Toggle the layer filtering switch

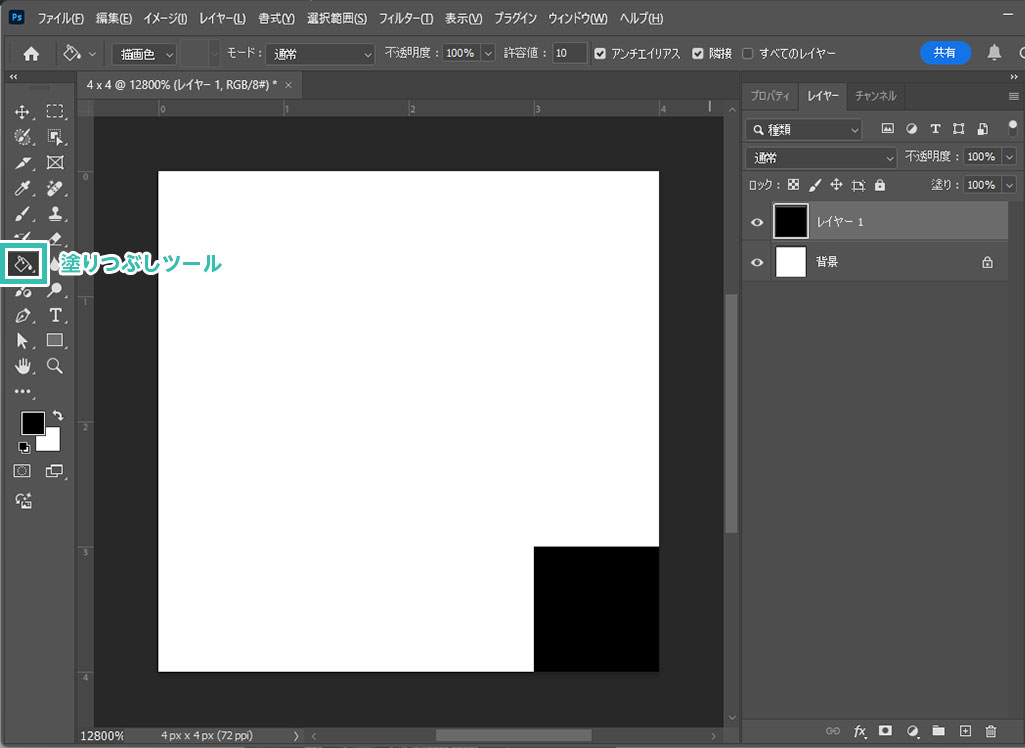click(1013, 129)
